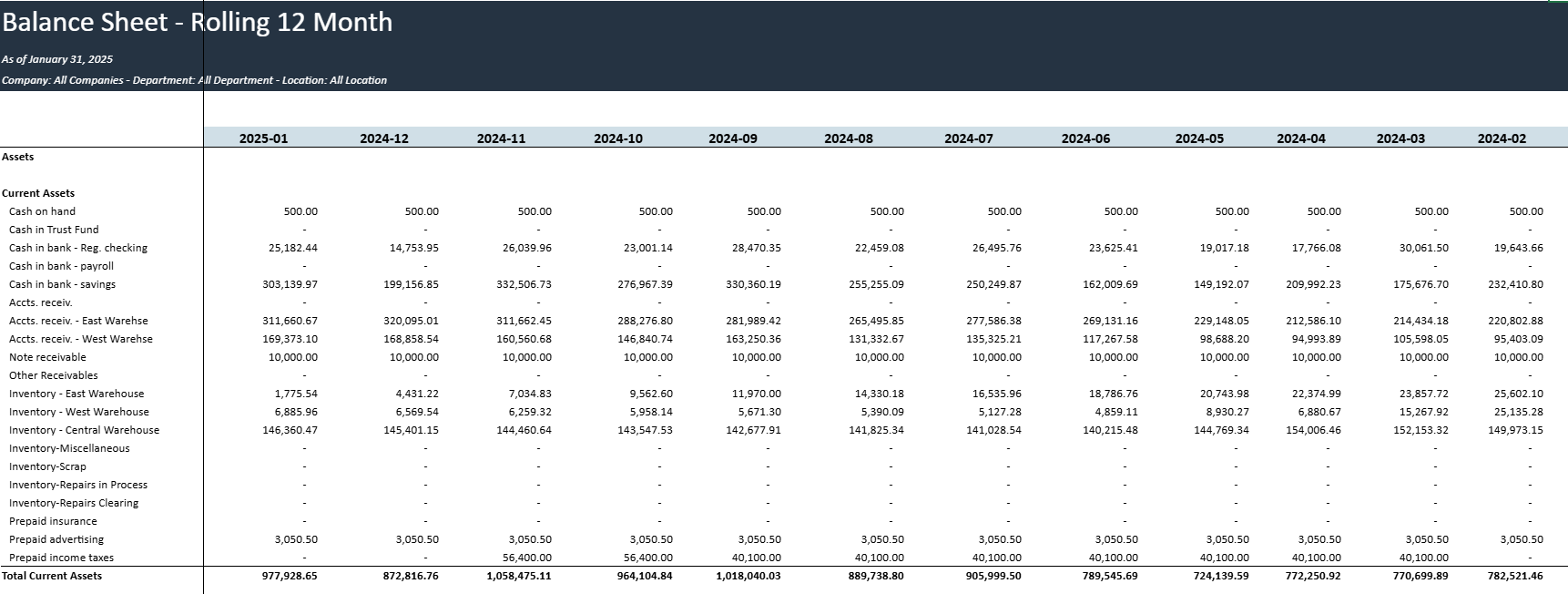Click the As of January 31, 2025 subtitle
1568x594 pixels.
57,59
